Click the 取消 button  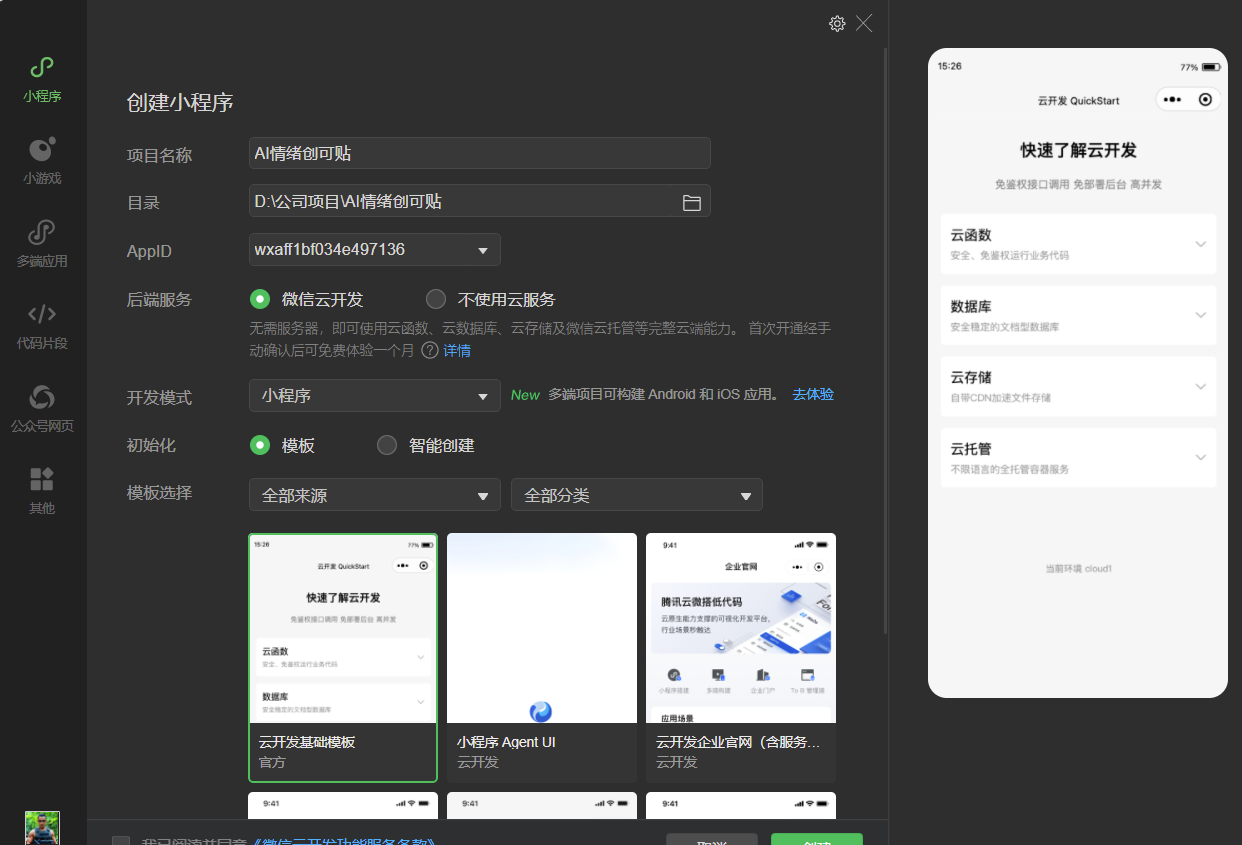(x=712, y=840)
